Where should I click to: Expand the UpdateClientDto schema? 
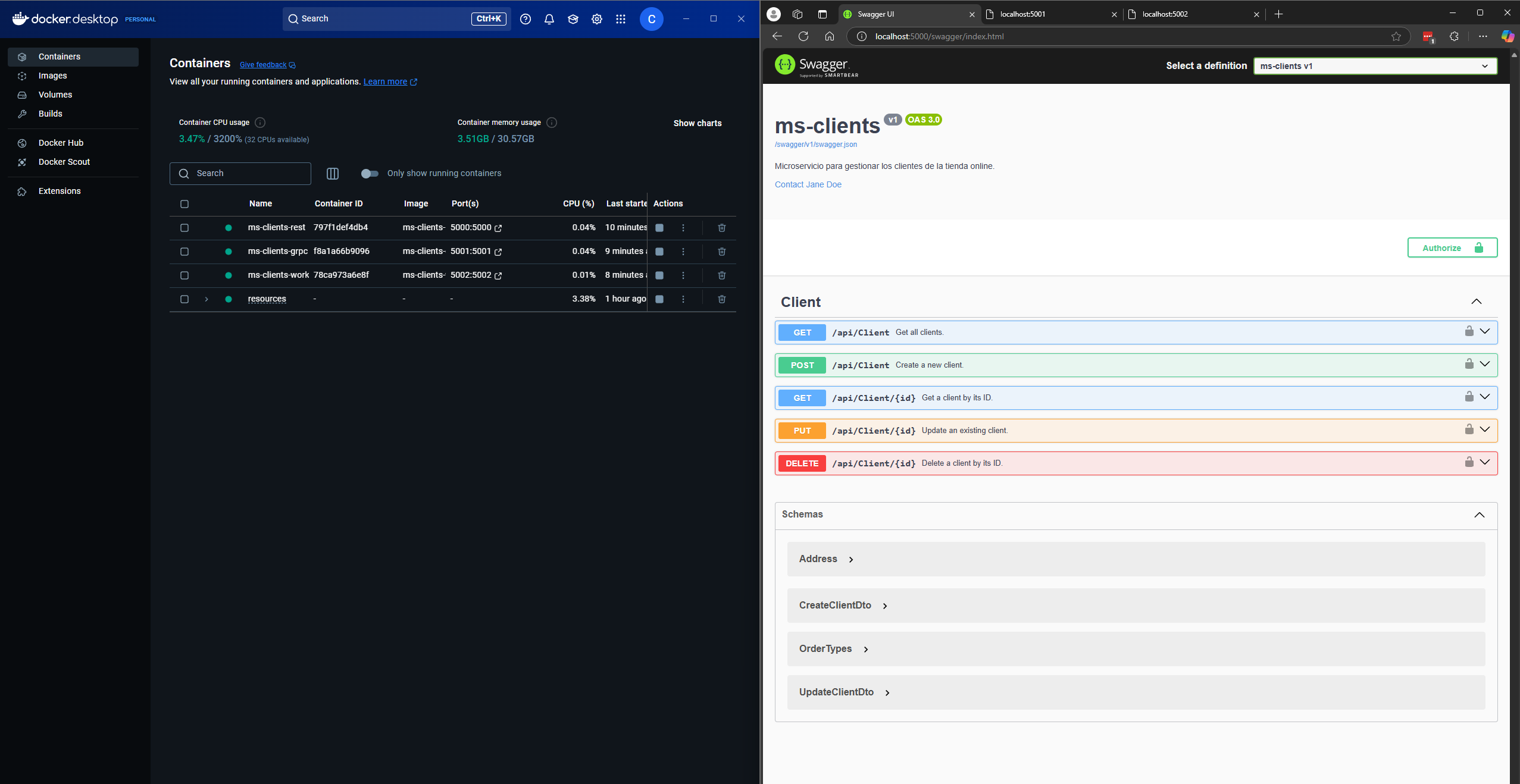845,692
